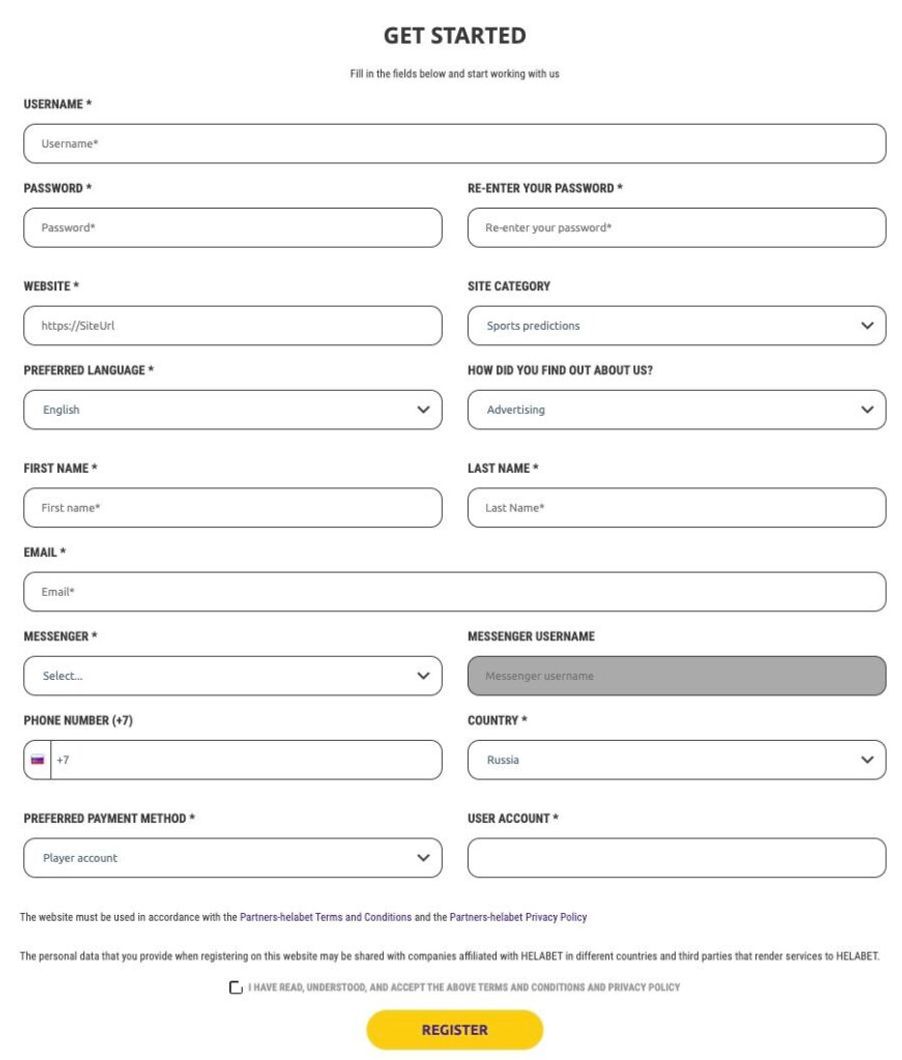Click the chevron on Site Category dropdown
Screen dimensions: 902x1060
click(866, 325)
